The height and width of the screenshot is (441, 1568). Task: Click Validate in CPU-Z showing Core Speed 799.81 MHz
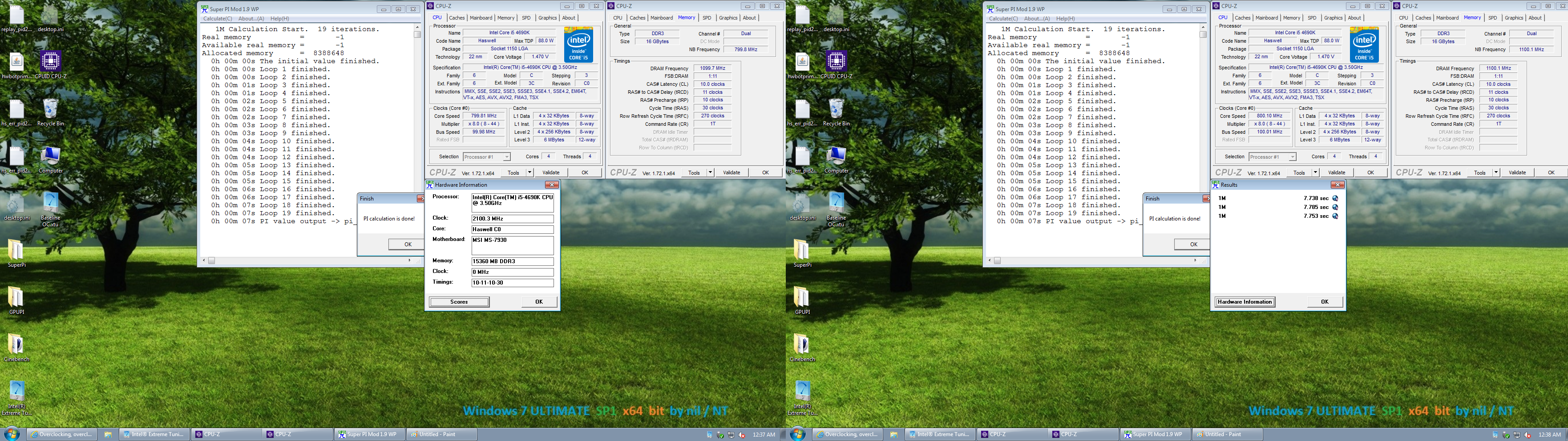tap(551, 173)
